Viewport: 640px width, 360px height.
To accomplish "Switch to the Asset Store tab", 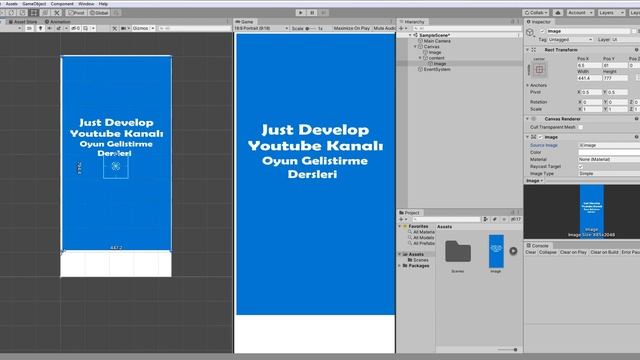I will click(x=23, y=22).
